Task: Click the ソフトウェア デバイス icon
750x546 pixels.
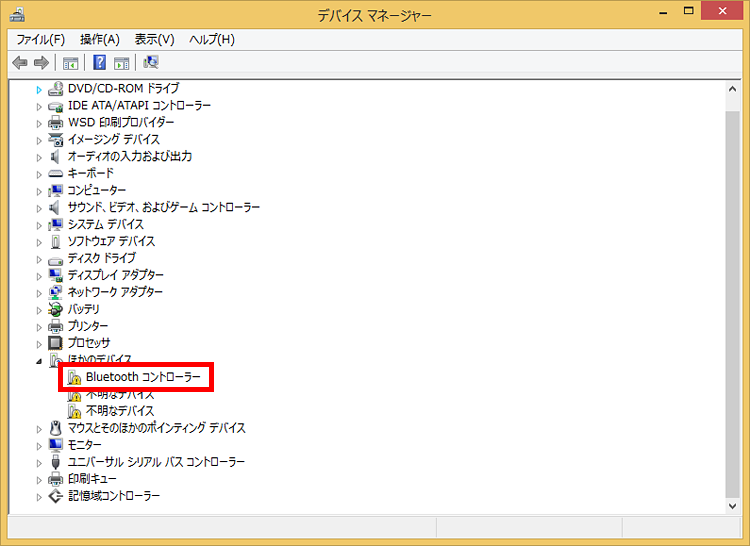Action: click(55, 241)
